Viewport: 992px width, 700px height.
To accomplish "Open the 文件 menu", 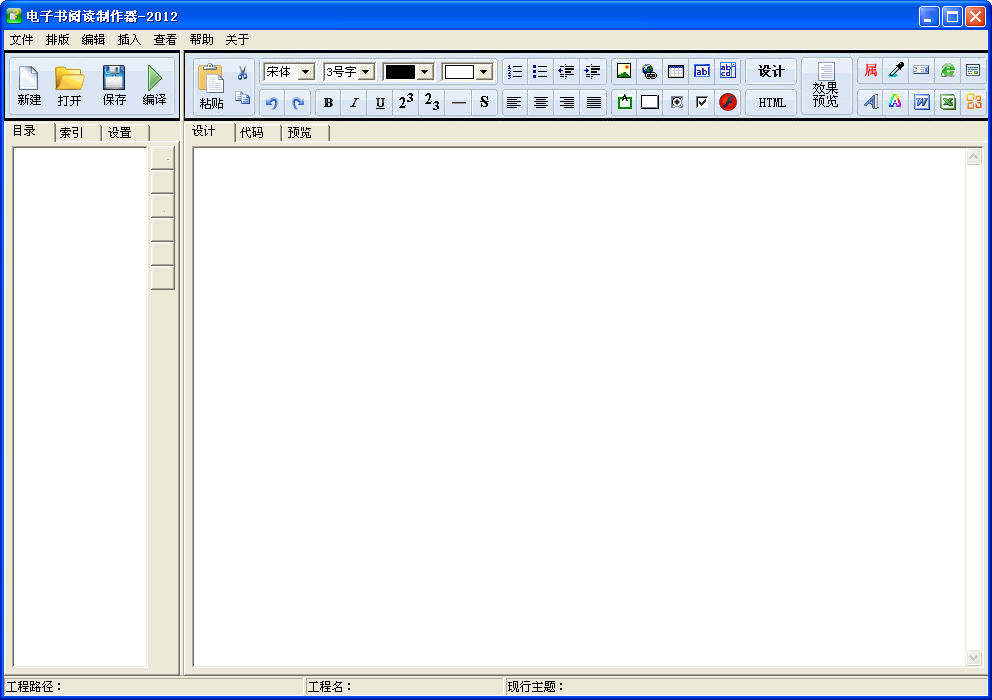I will [22, 39].
